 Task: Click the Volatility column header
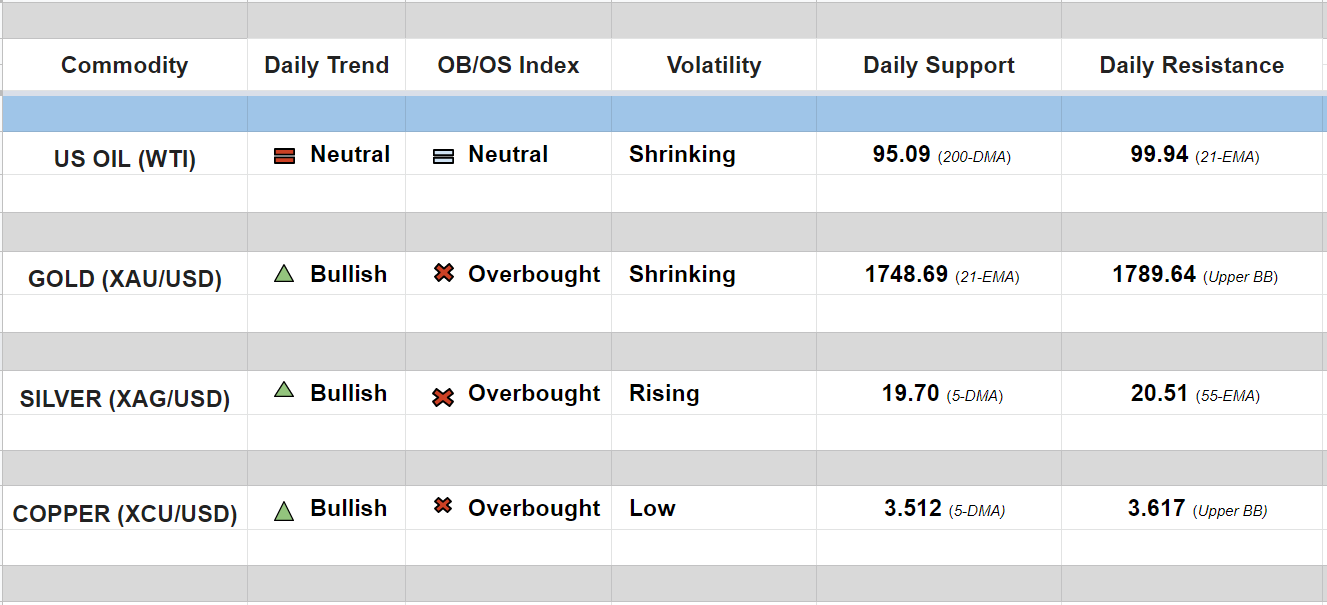click(713, 66)
